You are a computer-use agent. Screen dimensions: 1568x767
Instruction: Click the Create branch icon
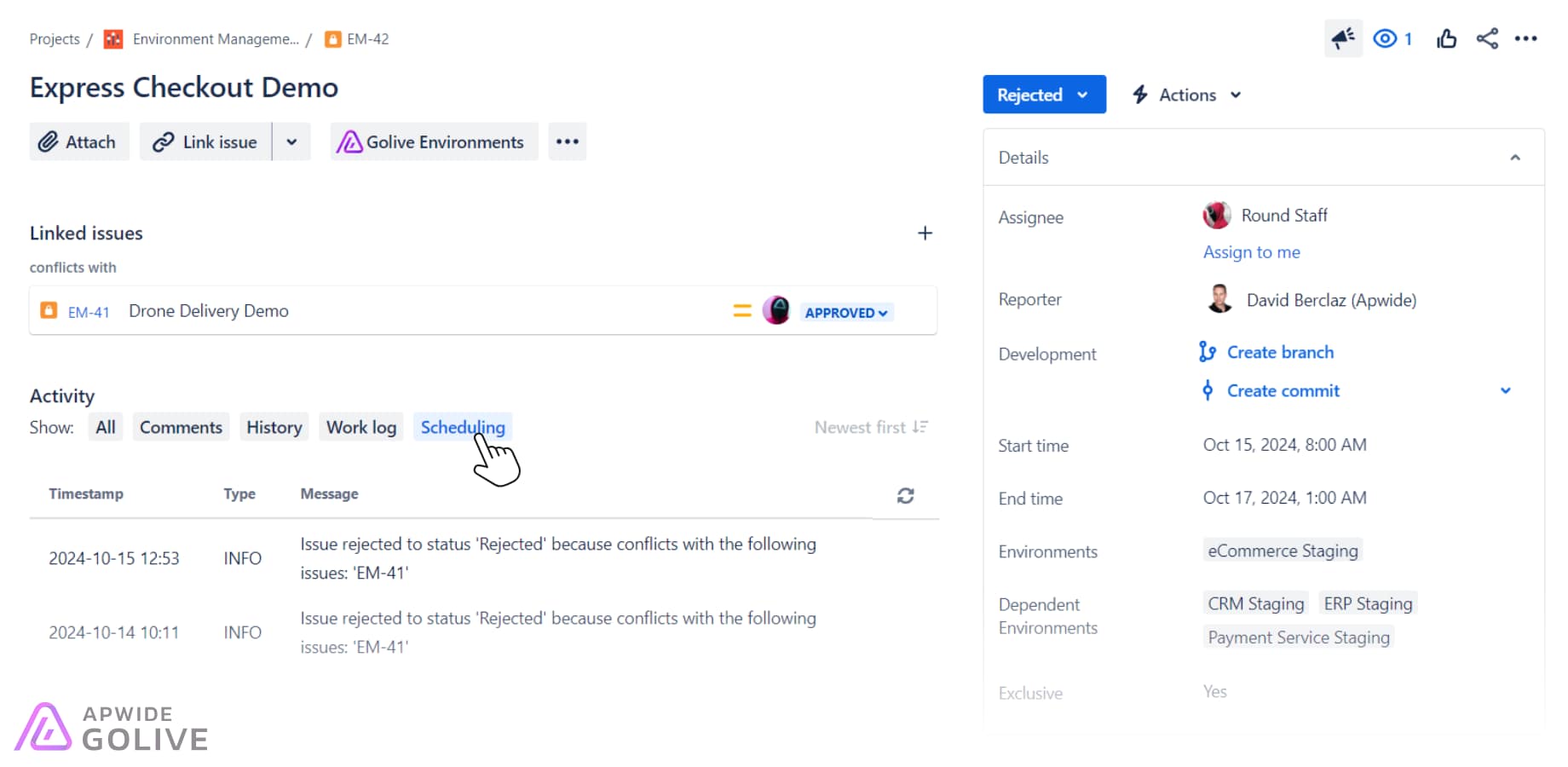tap(1208, 351)
